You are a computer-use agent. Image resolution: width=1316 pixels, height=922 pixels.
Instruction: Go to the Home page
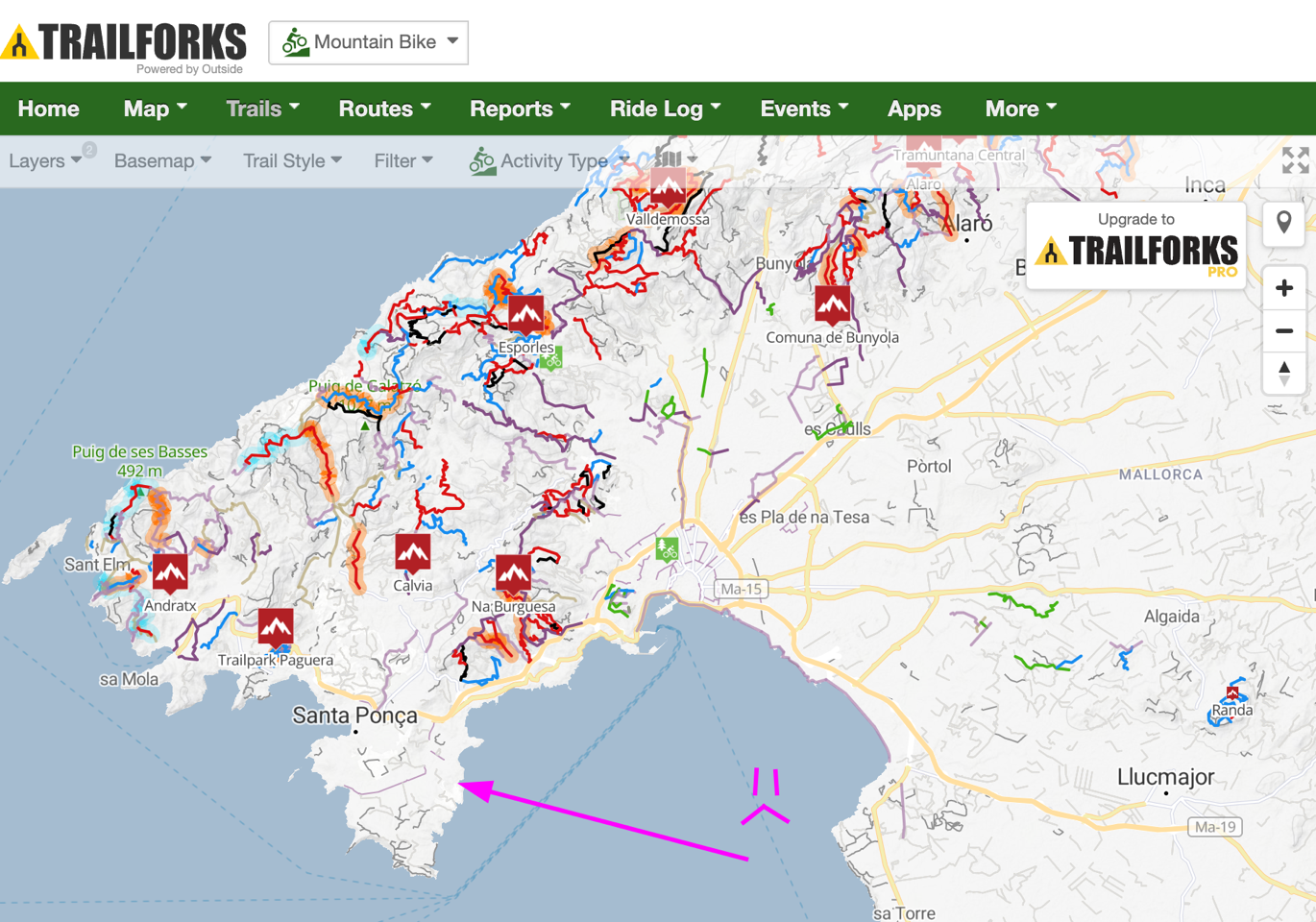coord(48,109)
